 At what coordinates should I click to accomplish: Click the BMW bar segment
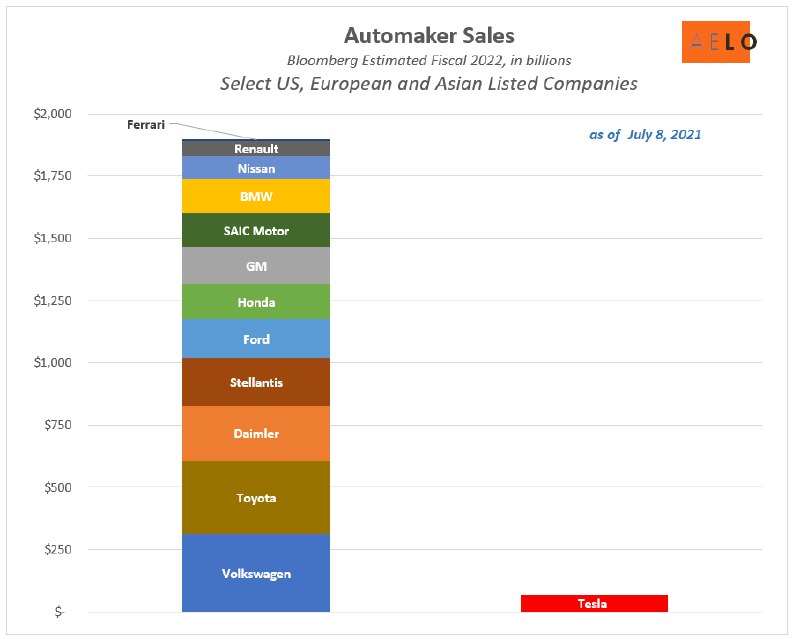point(256,196)
